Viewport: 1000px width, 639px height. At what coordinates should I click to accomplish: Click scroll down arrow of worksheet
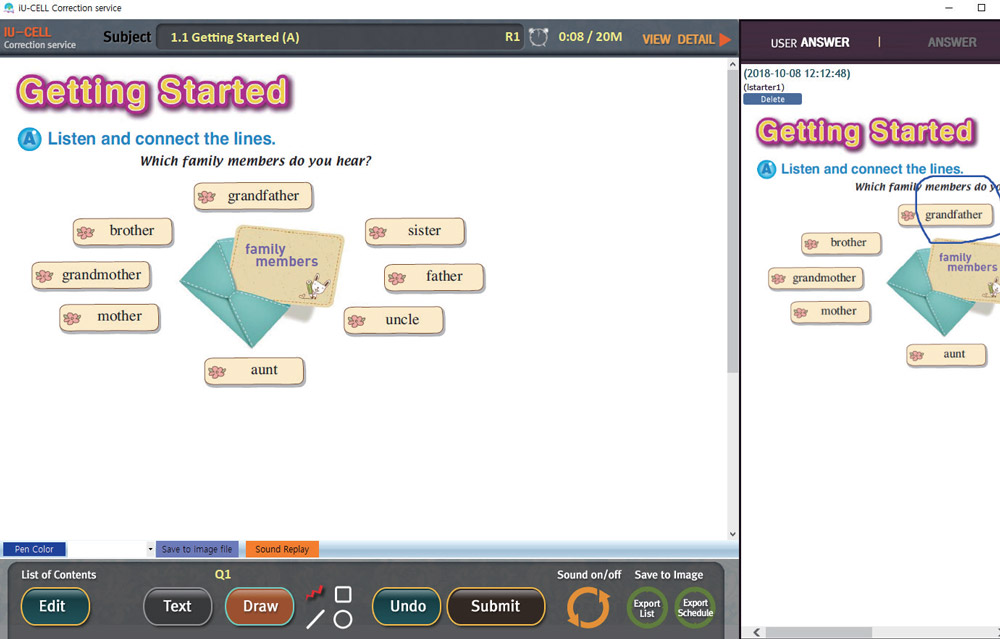[732, 534]
